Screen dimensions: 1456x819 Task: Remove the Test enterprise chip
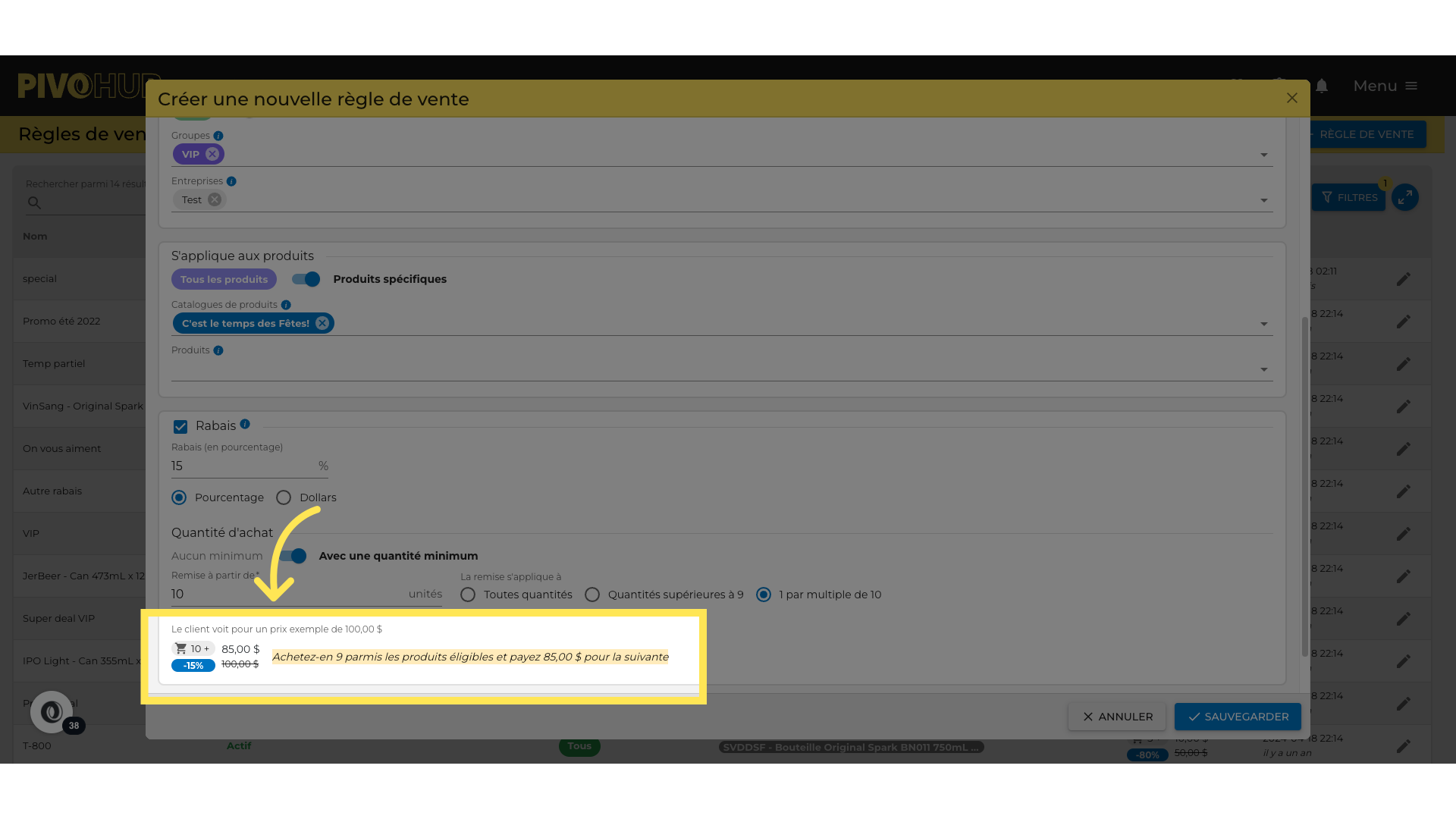(x=215, y=199)
